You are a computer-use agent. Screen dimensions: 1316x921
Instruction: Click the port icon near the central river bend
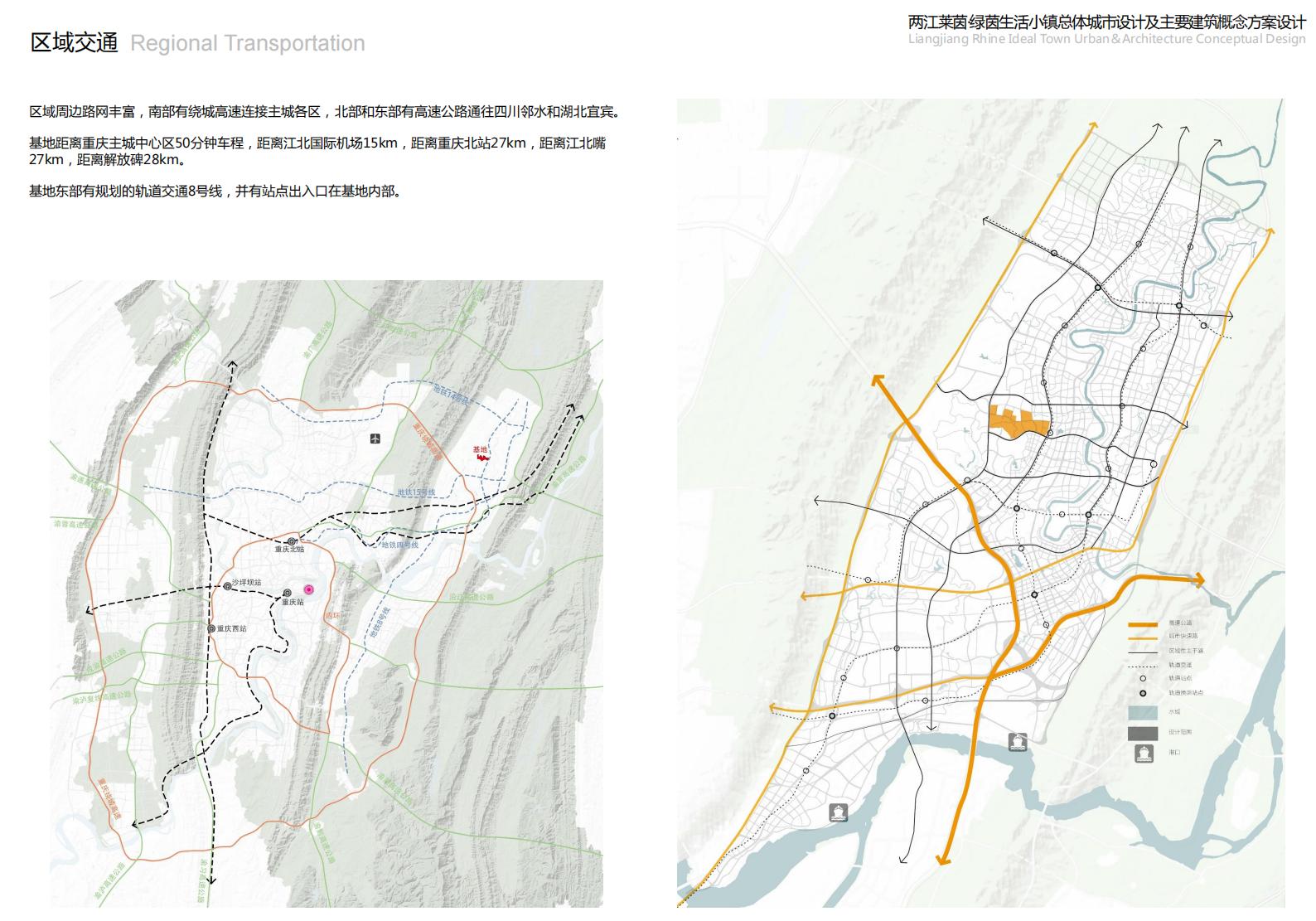[x=1018, y=742]
